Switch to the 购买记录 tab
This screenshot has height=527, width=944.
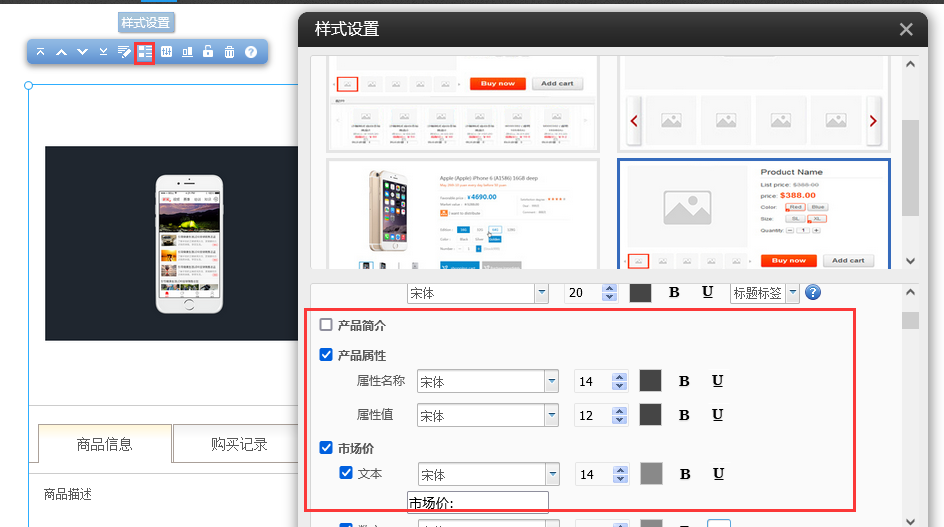[x=239, y=444]
